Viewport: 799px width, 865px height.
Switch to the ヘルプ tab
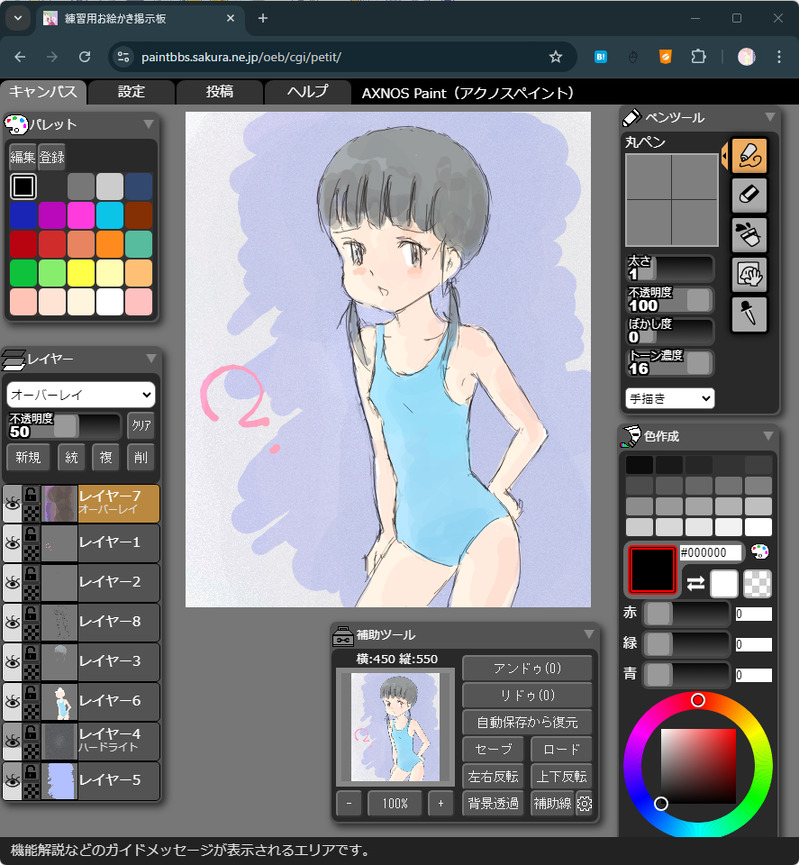tap(307, 92)
